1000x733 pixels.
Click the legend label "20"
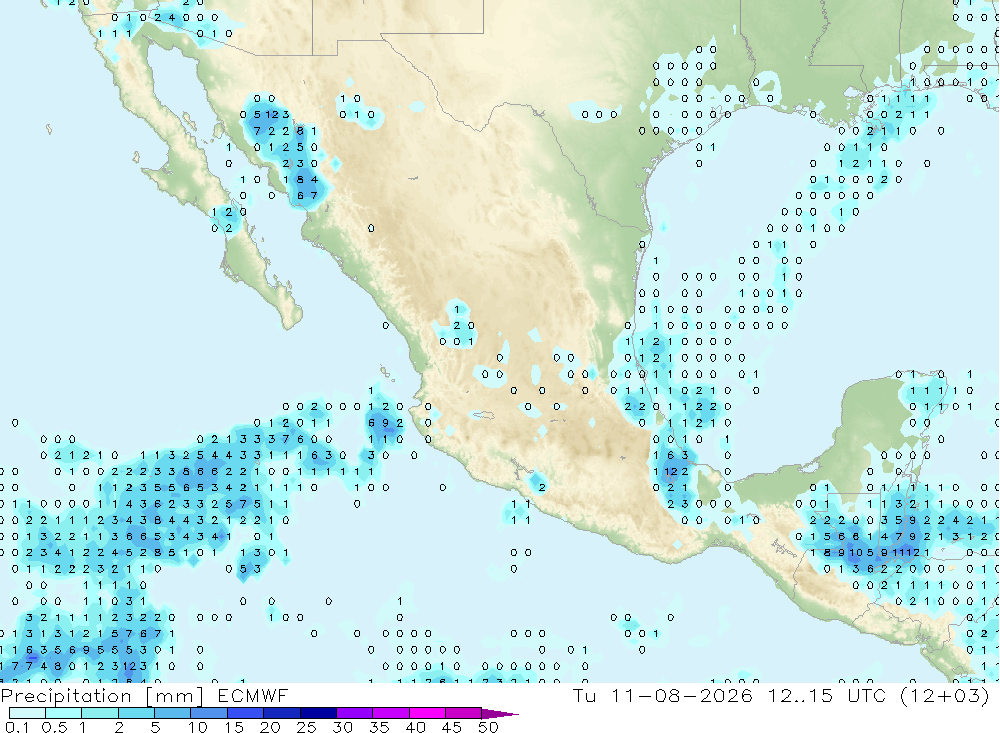[270, 727]
